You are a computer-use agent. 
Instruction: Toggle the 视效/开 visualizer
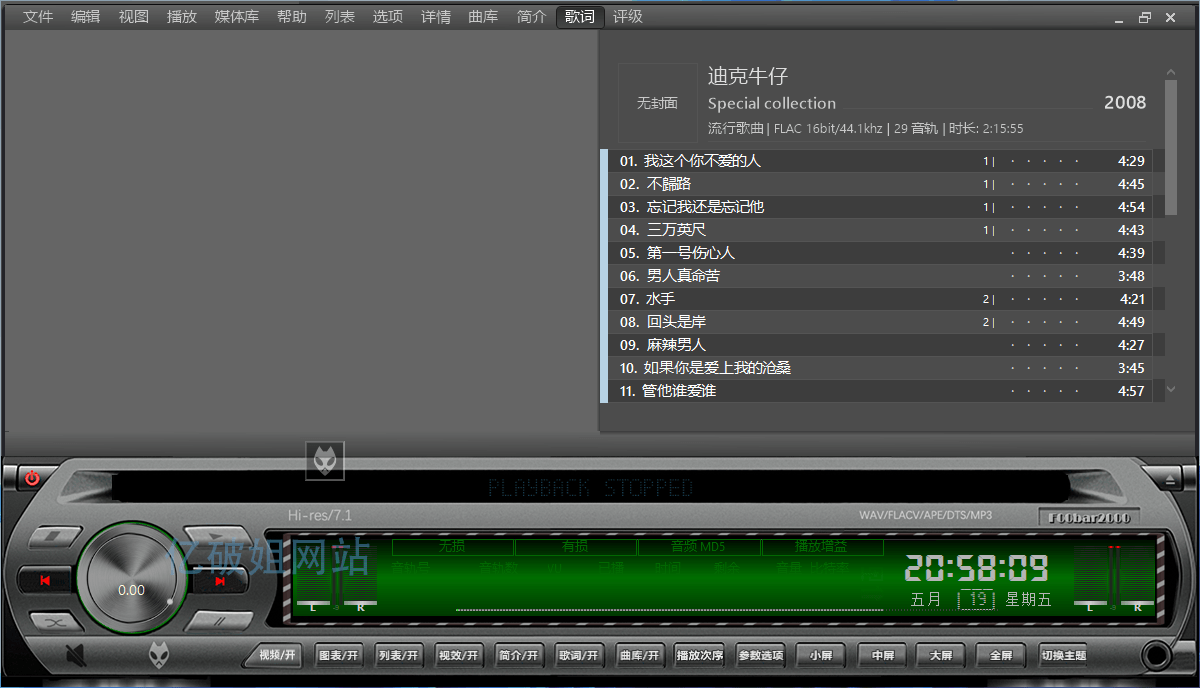tap(458, 655)
